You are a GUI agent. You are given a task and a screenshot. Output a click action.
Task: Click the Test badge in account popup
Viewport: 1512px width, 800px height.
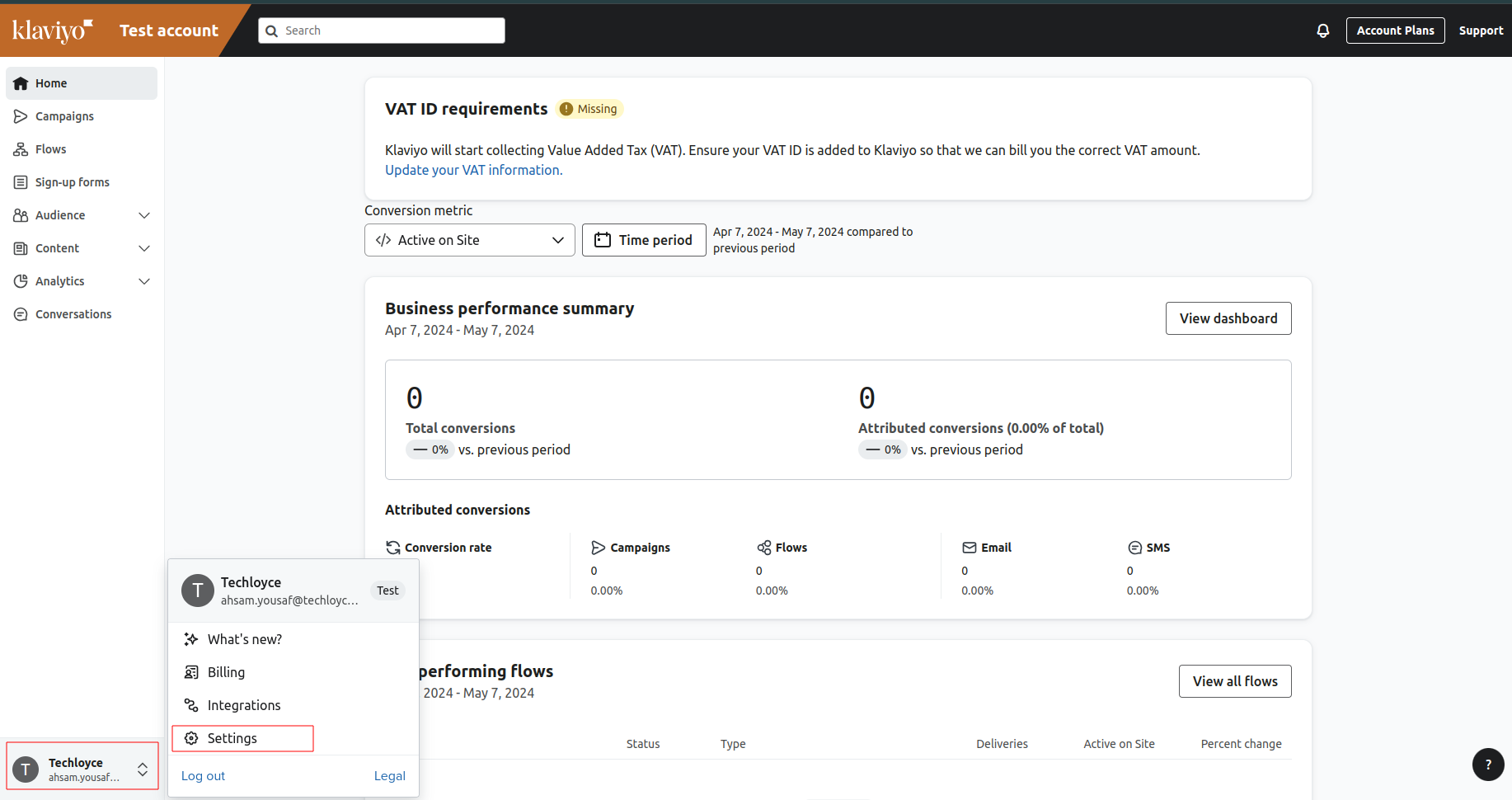pyautogui.click(x=387, y=591)
